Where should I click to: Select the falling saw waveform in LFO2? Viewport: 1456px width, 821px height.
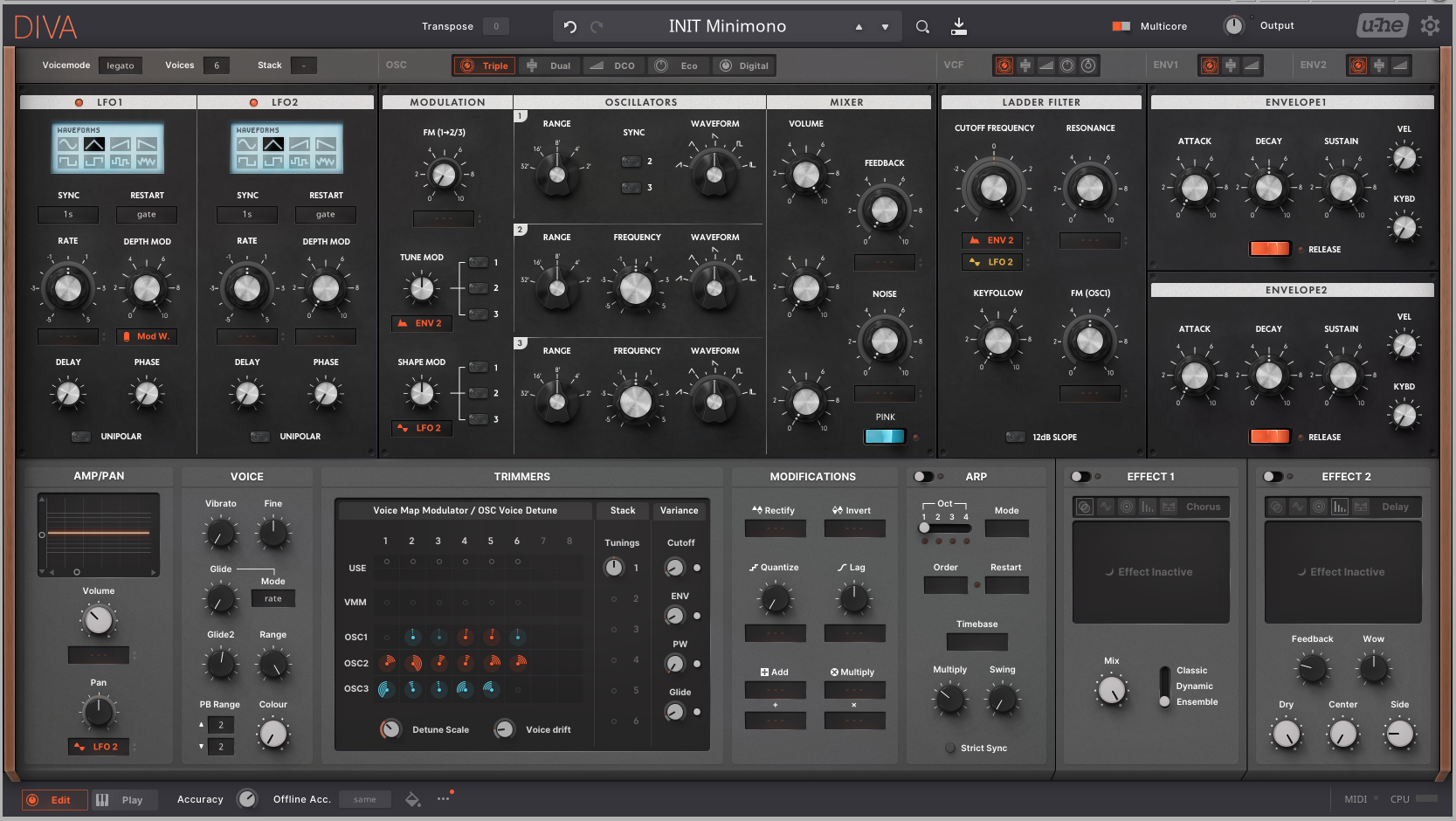coord(326,144)
